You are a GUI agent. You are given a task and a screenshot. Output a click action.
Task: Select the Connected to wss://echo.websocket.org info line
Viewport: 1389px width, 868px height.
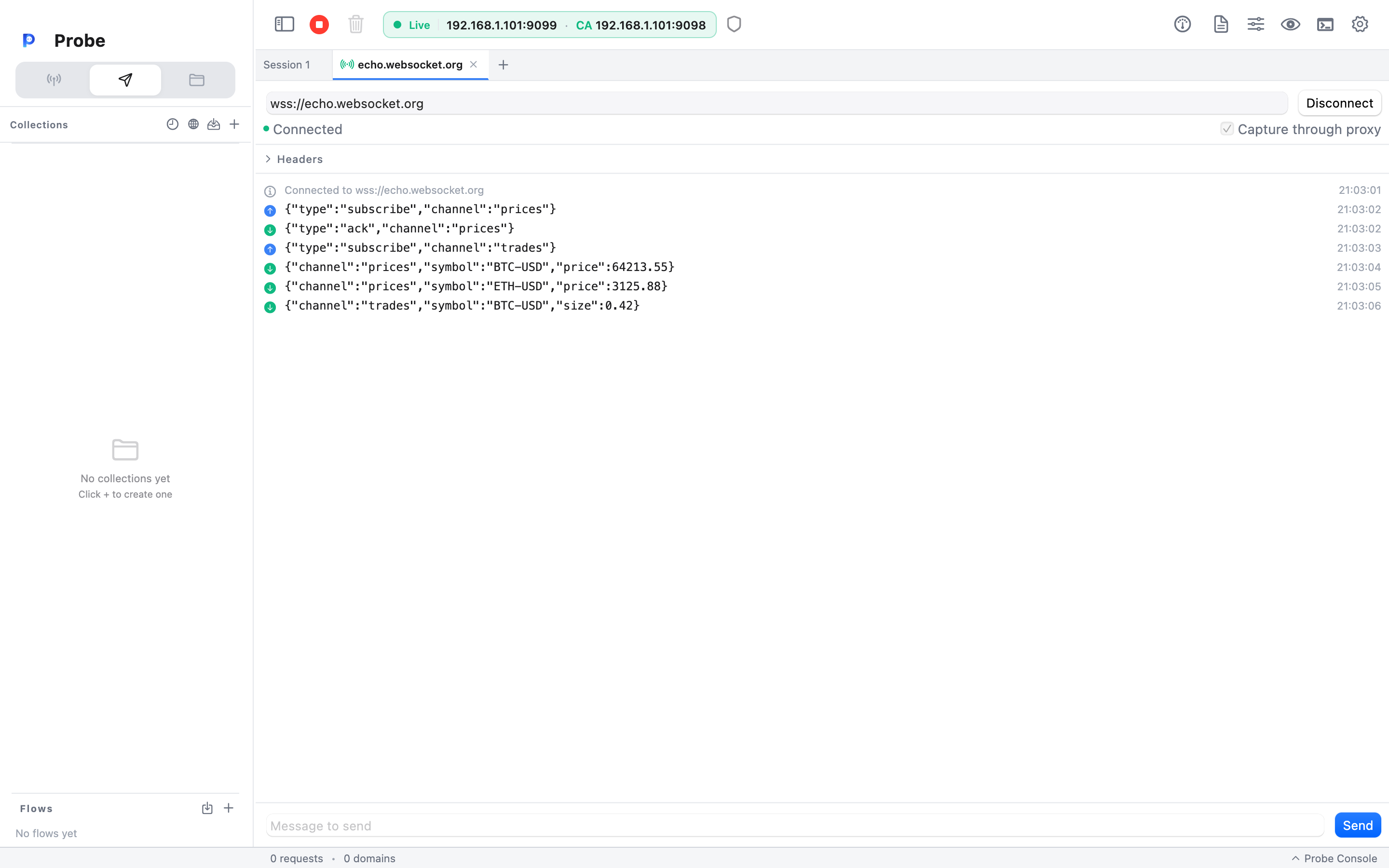pos(822,190)
